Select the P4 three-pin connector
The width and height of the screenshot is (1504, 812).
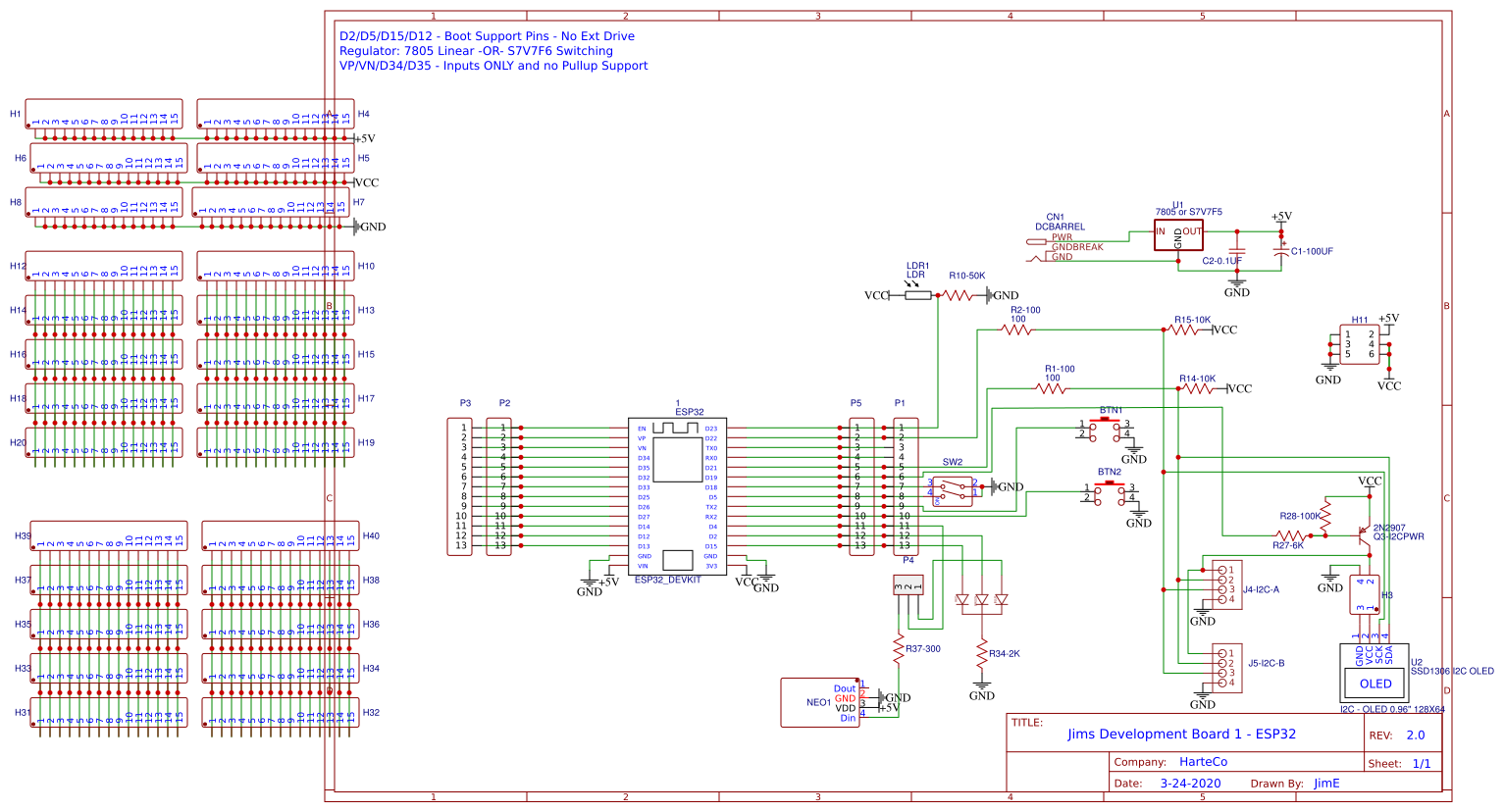click(908, 585)
